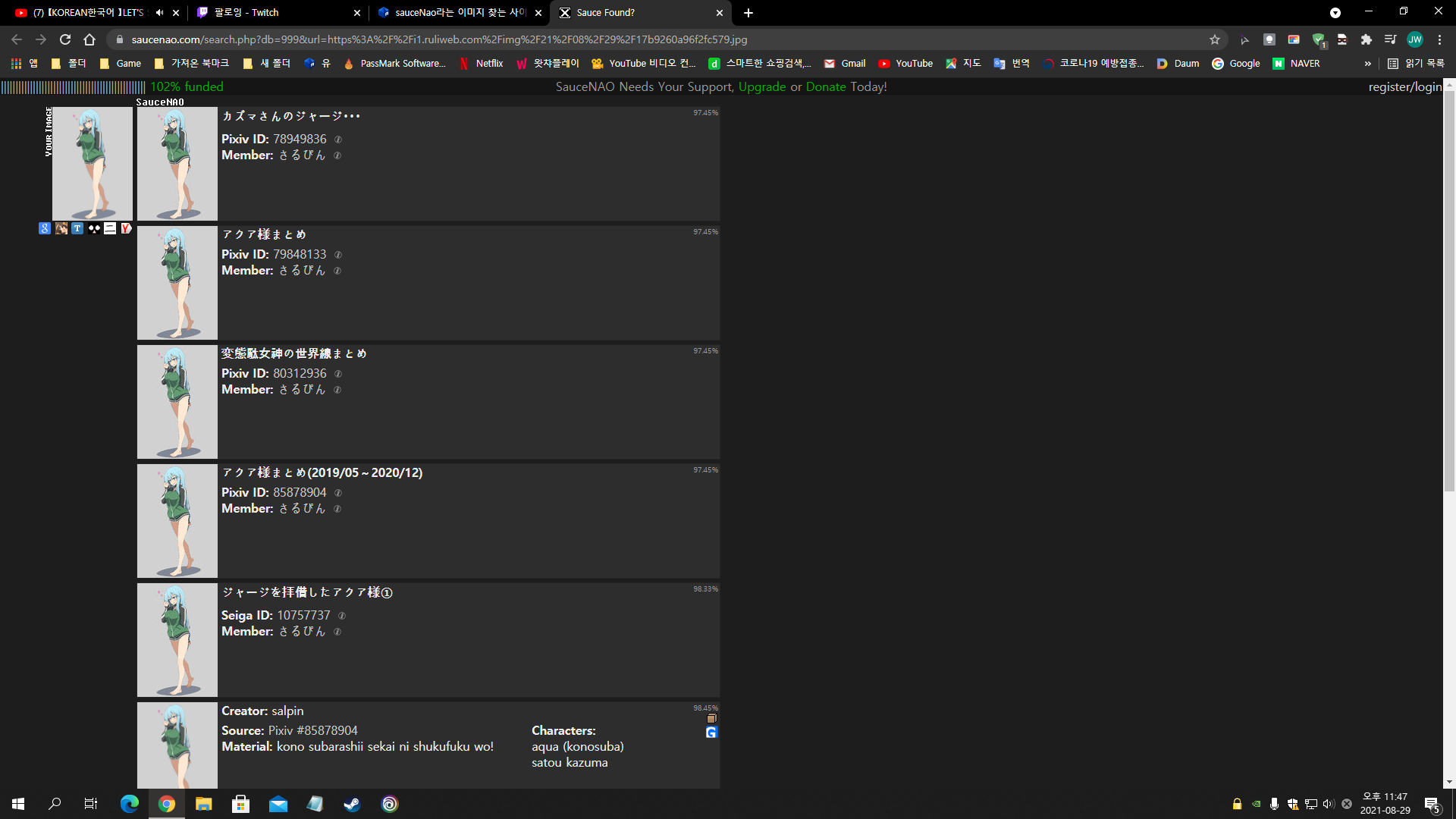Open a new browser tab
Image resolution: width=1456 pixels, height=819 pixels.
coord(748,13)
